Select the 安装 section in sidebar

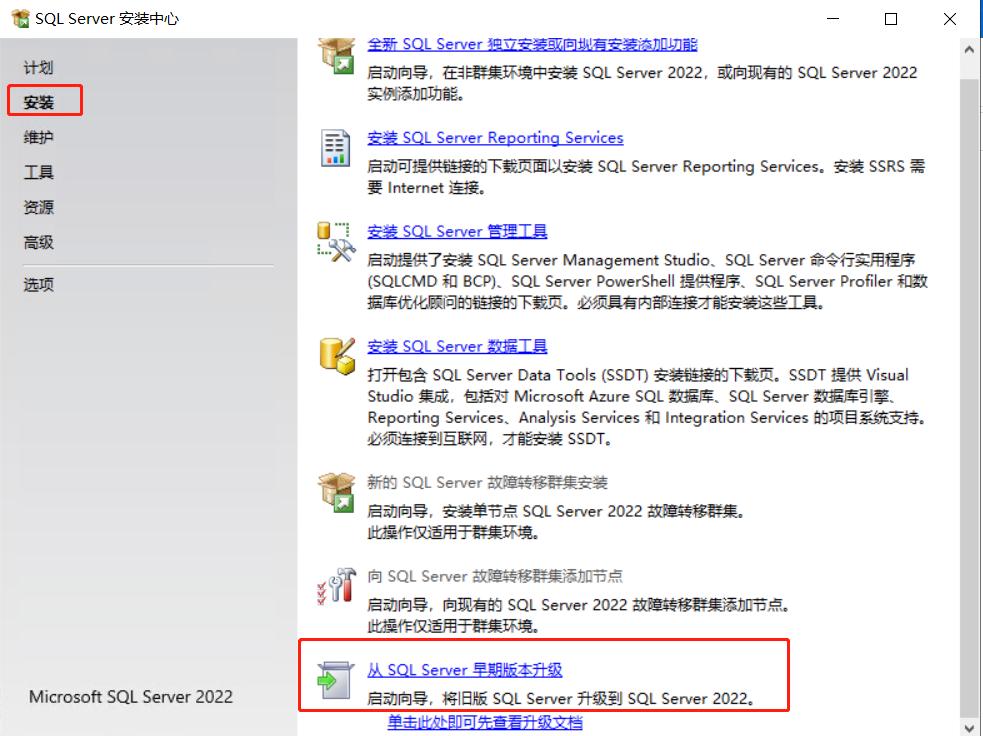coord(38,102)
